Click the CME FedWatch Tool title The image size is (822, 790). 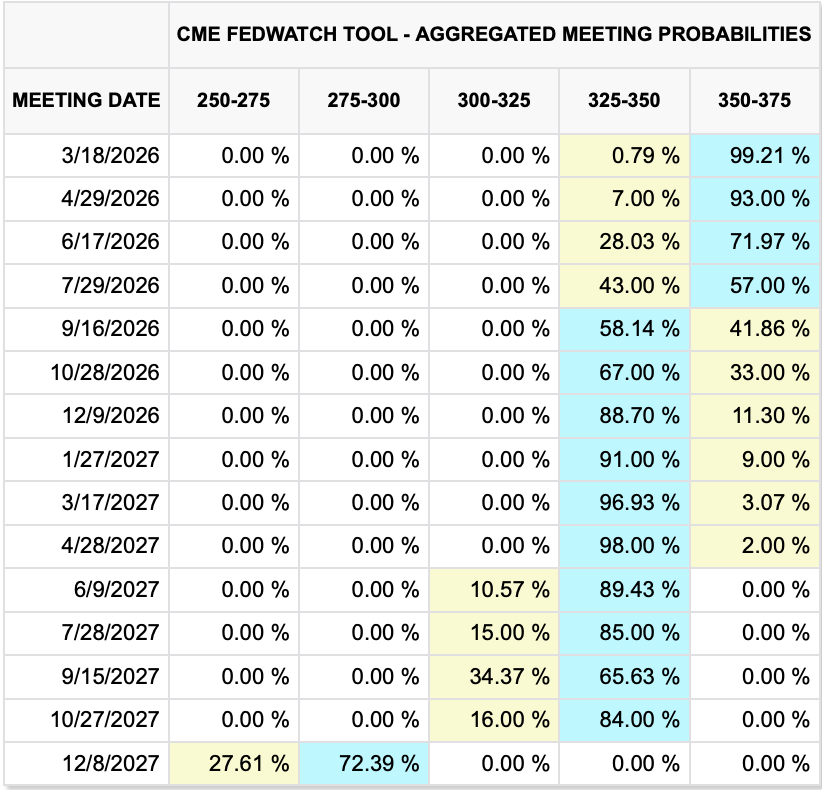pyautogui.click(x=494, y=34)
